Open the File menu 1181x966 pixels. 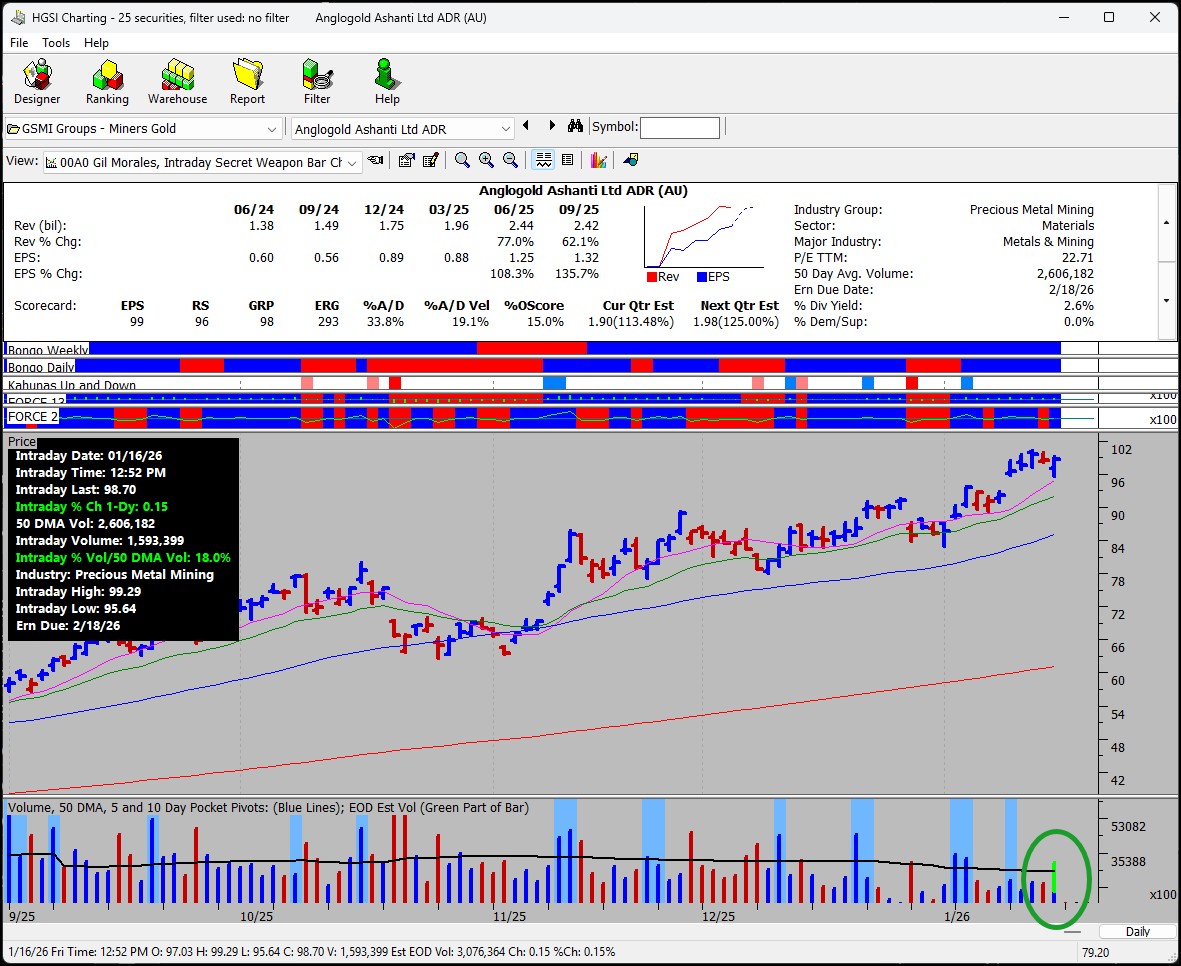19,43
